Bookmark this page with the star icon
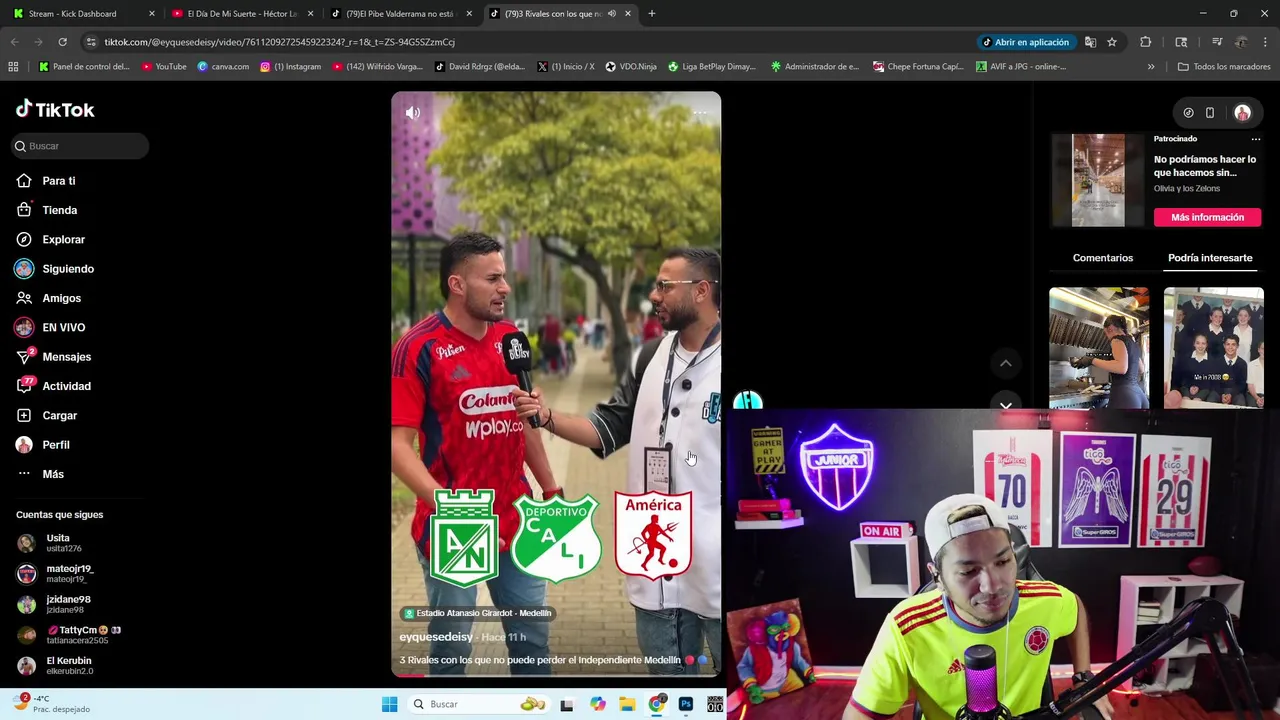This screenshot has width=1280, height=720. [1112, 42]
